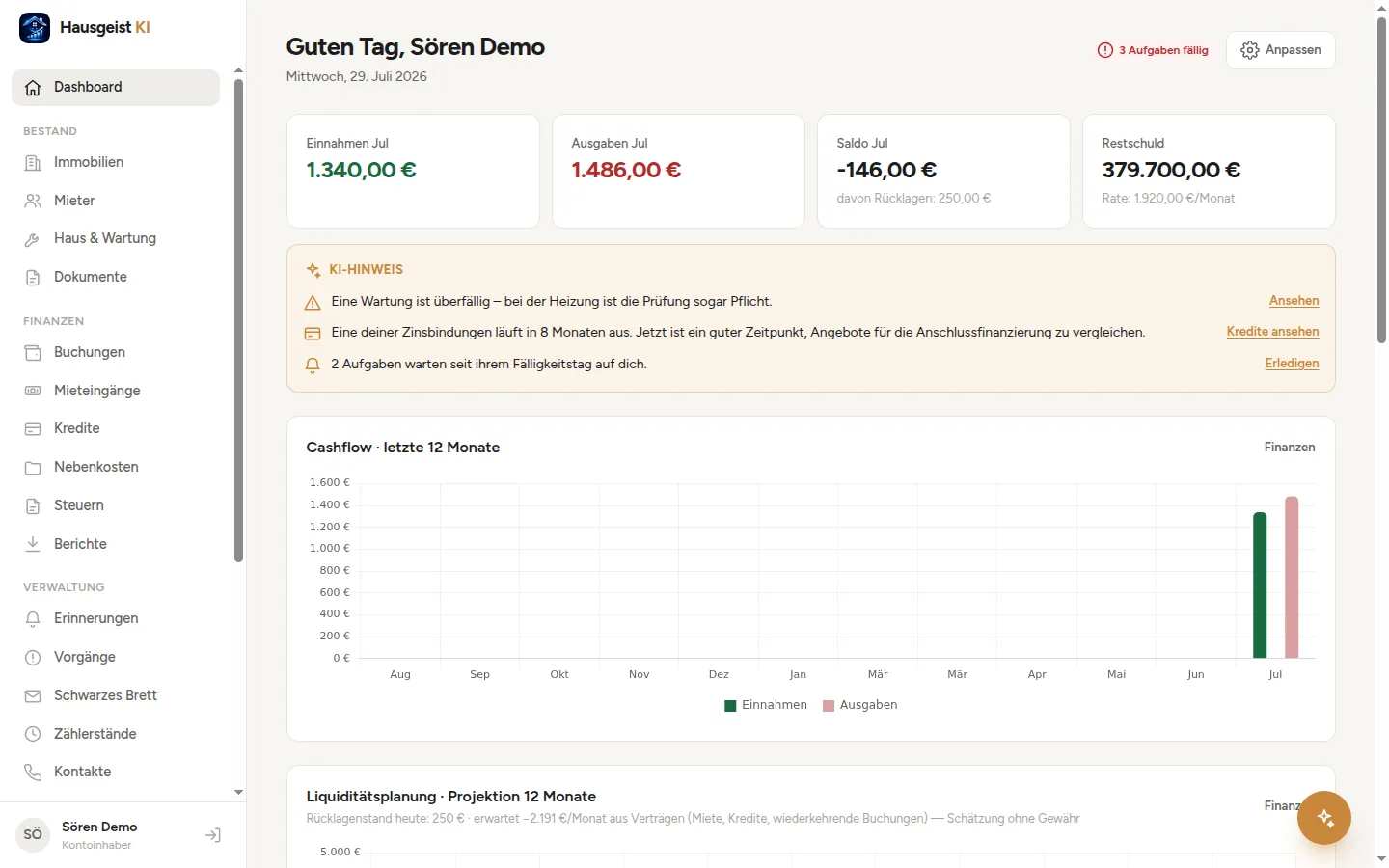Click the Steuern document icon
The image size is (1389, 868).
pyautogui.click(x=33, y=505)
